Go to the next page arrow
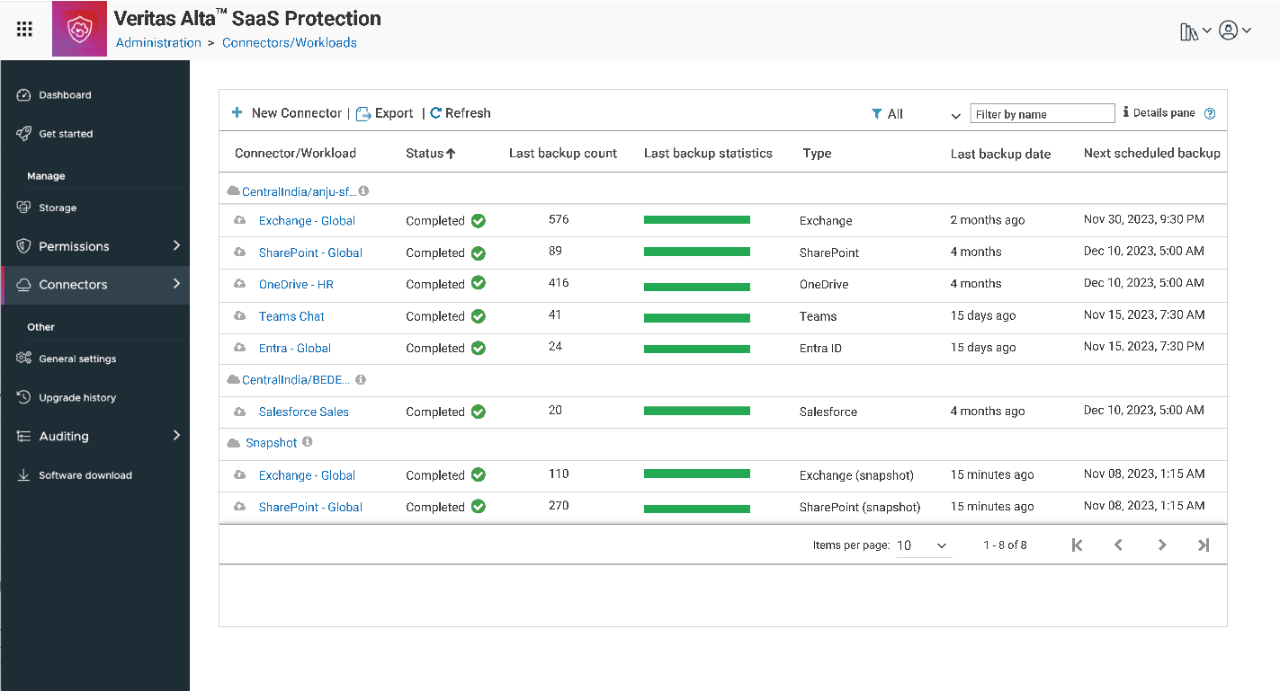 1161,545
